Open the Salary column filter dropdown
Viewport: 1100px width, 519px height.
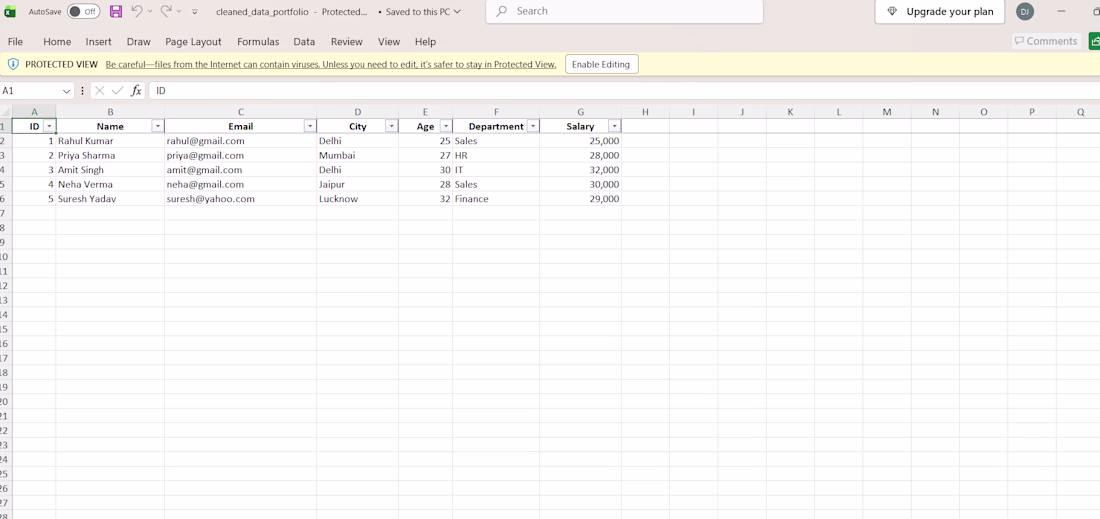click(615, 126)
